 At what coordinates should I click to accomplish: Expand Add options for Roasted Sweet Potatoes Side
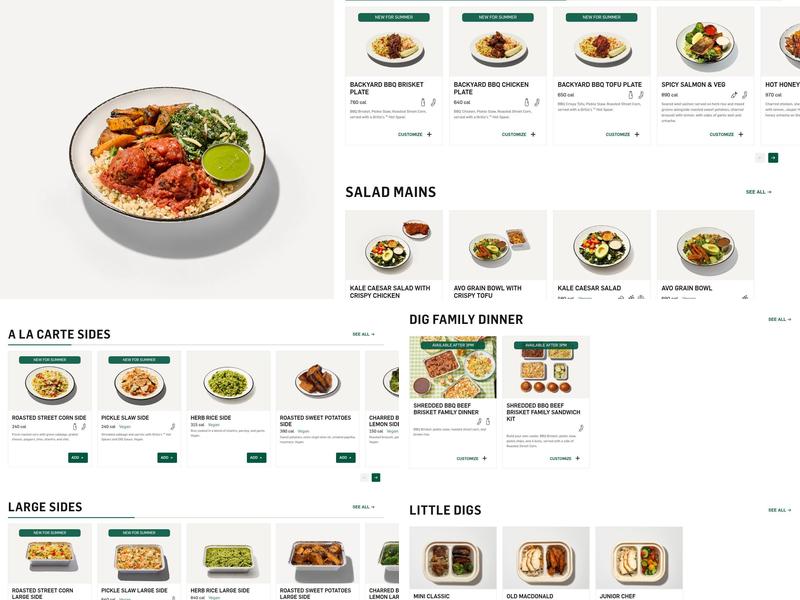346,458
